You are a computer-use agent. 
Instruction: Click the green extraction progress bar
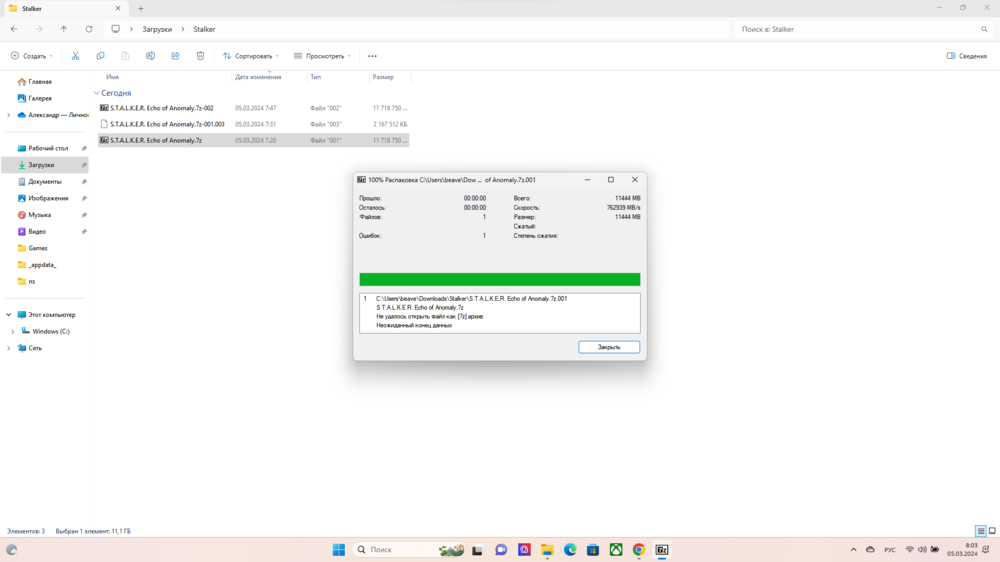499,280
